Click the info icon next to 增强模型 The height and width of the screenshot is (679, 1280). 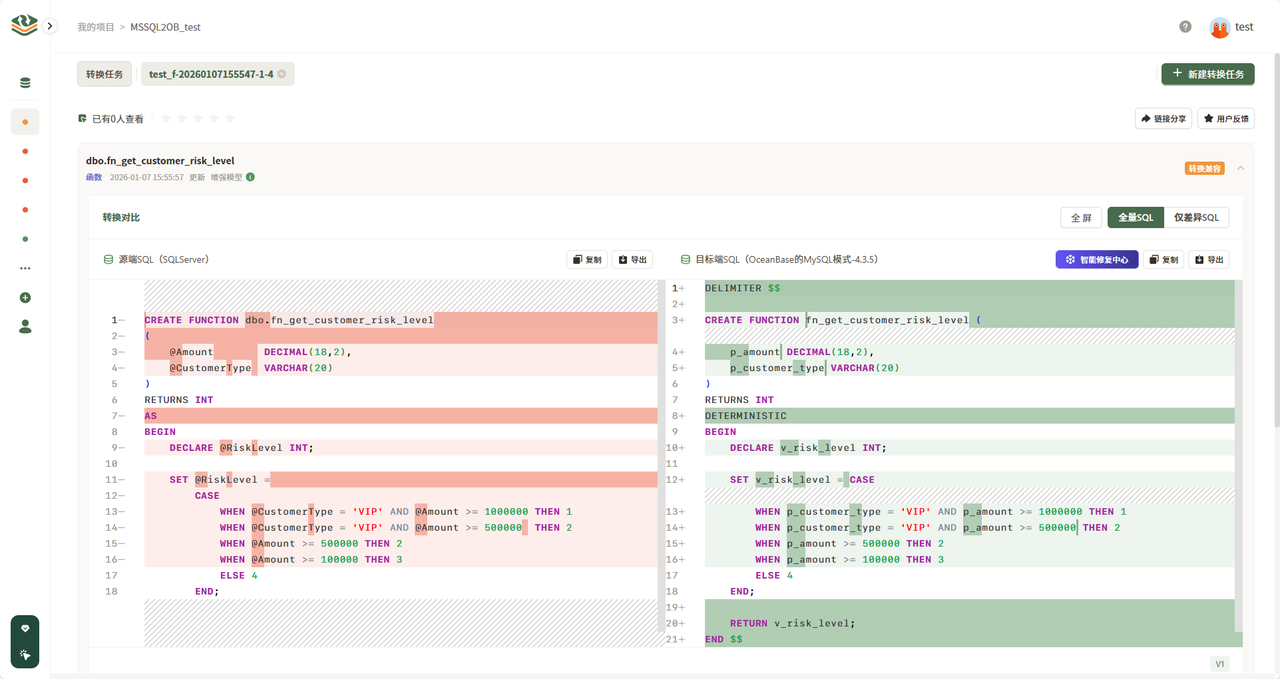tap(250, 177)
